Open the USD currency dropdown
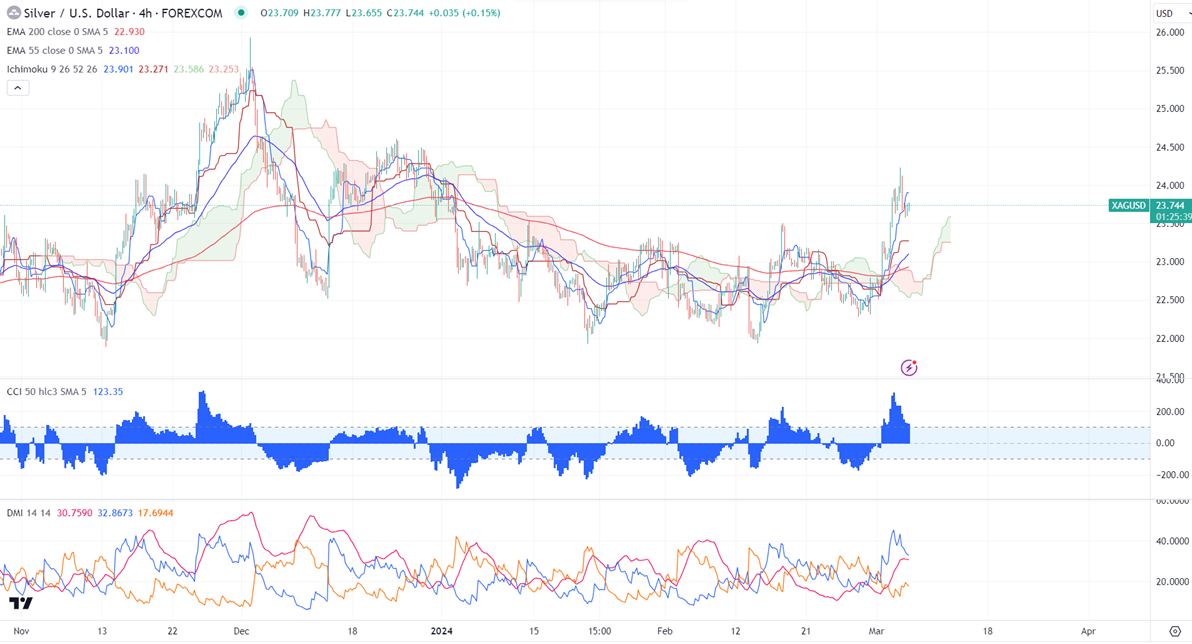1192x644 pixels. pyautogui.click(x=1170, y=13)
